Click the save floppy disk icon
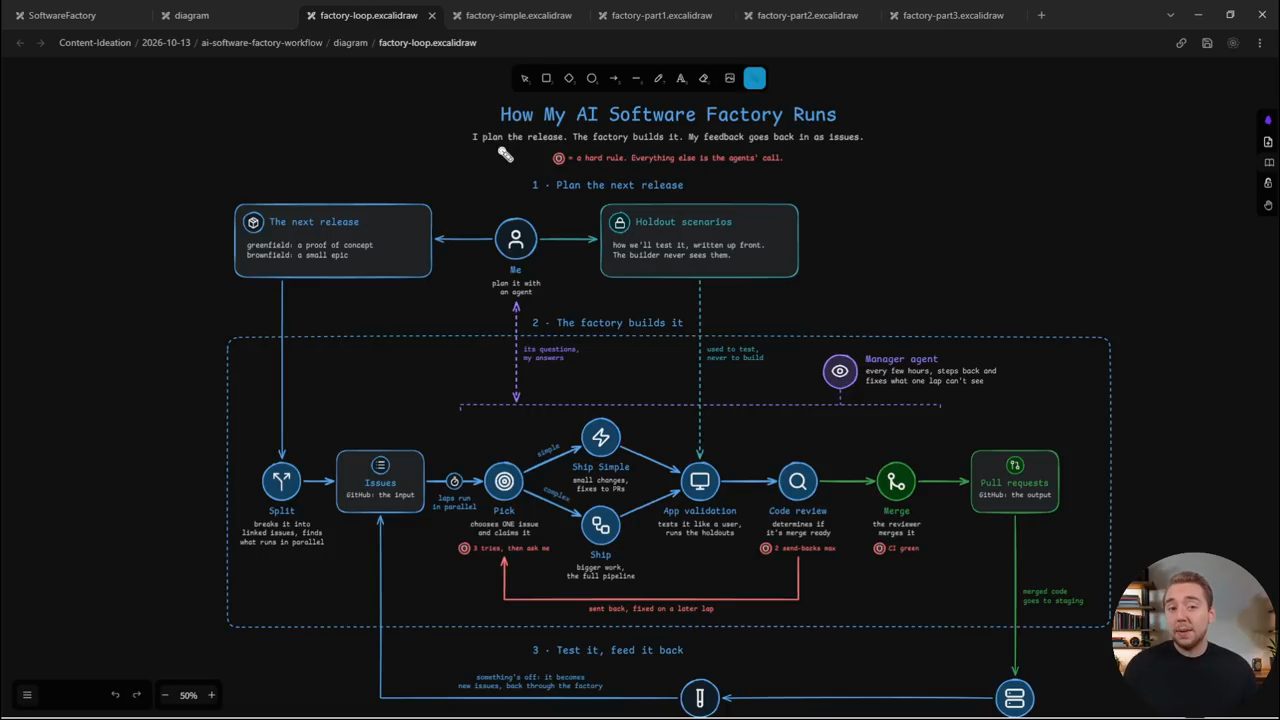Screen dimensions: 1280x720 click(1207, 43)
